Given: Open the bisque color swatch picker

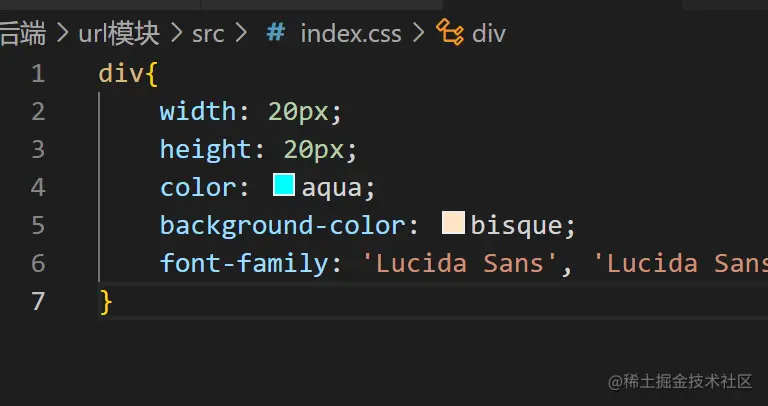Looking at the screenshot, I should pyautogui.click(x=453, y=224).
